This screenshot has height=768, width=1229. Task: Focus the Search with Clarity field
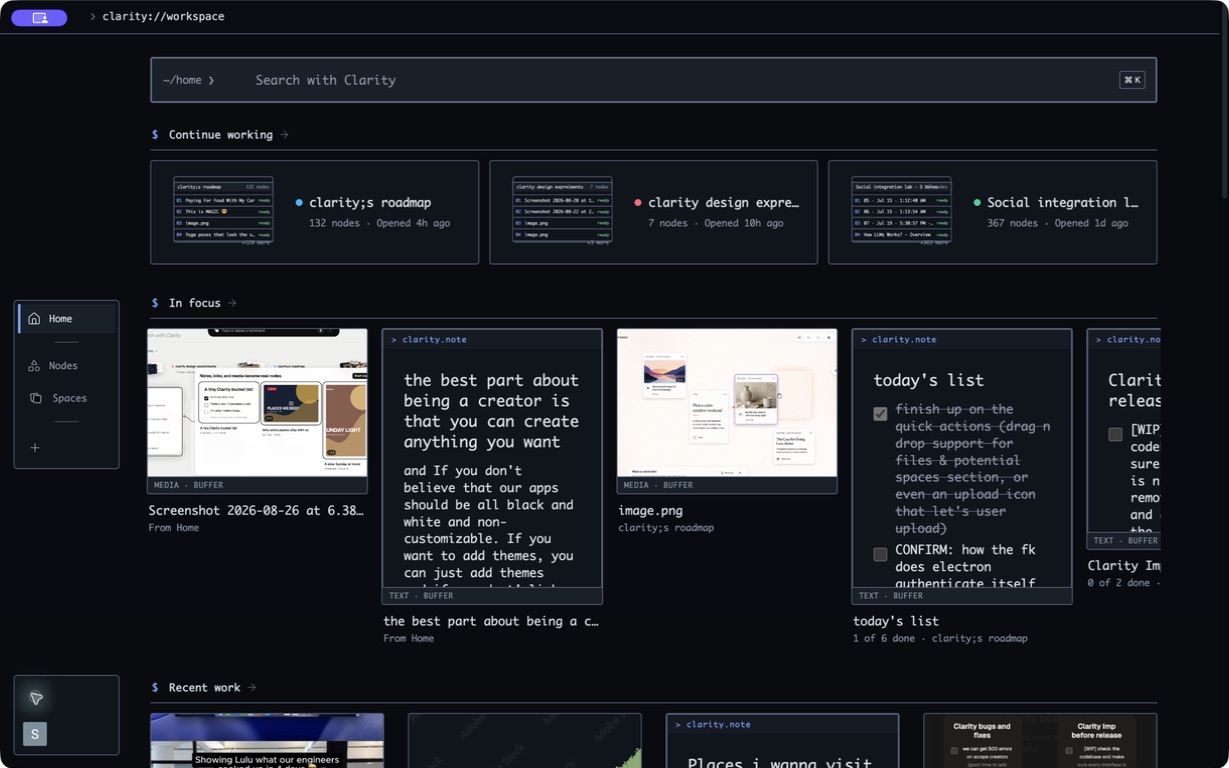(x=653, y=80)
